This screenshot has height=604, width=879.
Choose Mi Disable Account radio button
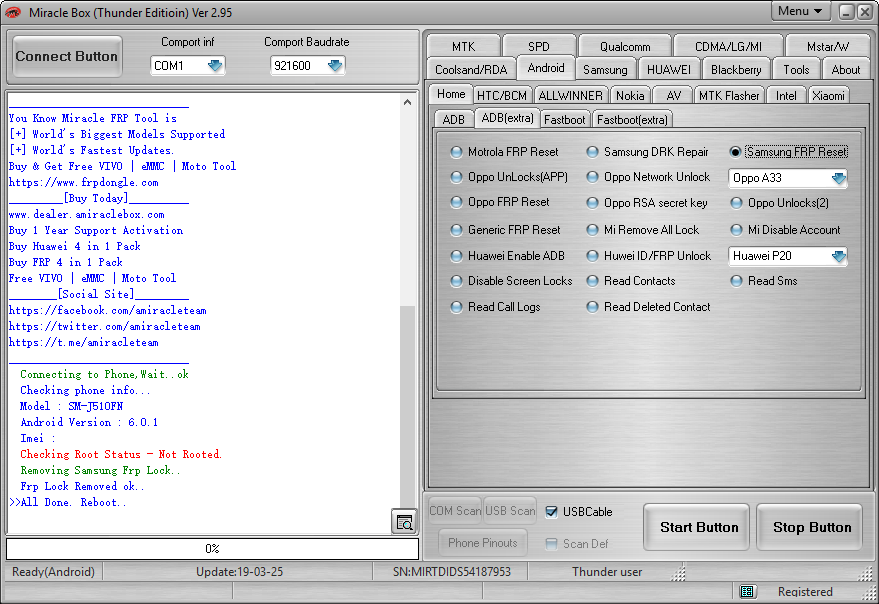(x=785, y=230)
